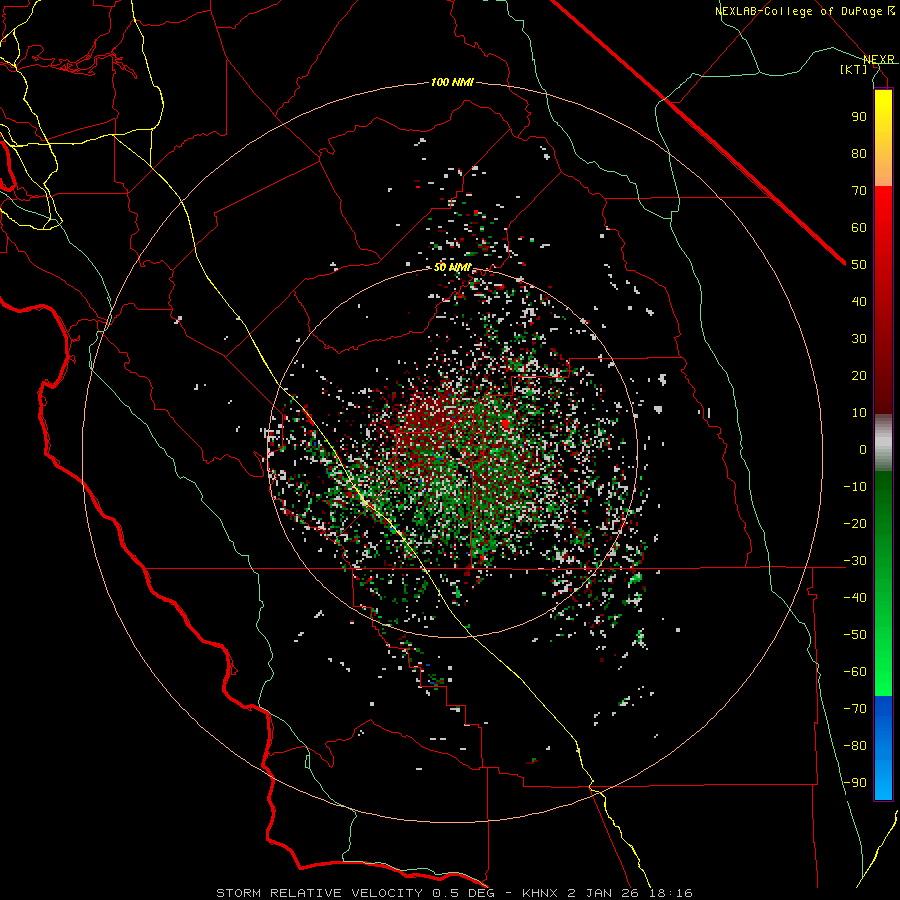
Task: Click the positive 60 scale label
Action: (859, 227)
